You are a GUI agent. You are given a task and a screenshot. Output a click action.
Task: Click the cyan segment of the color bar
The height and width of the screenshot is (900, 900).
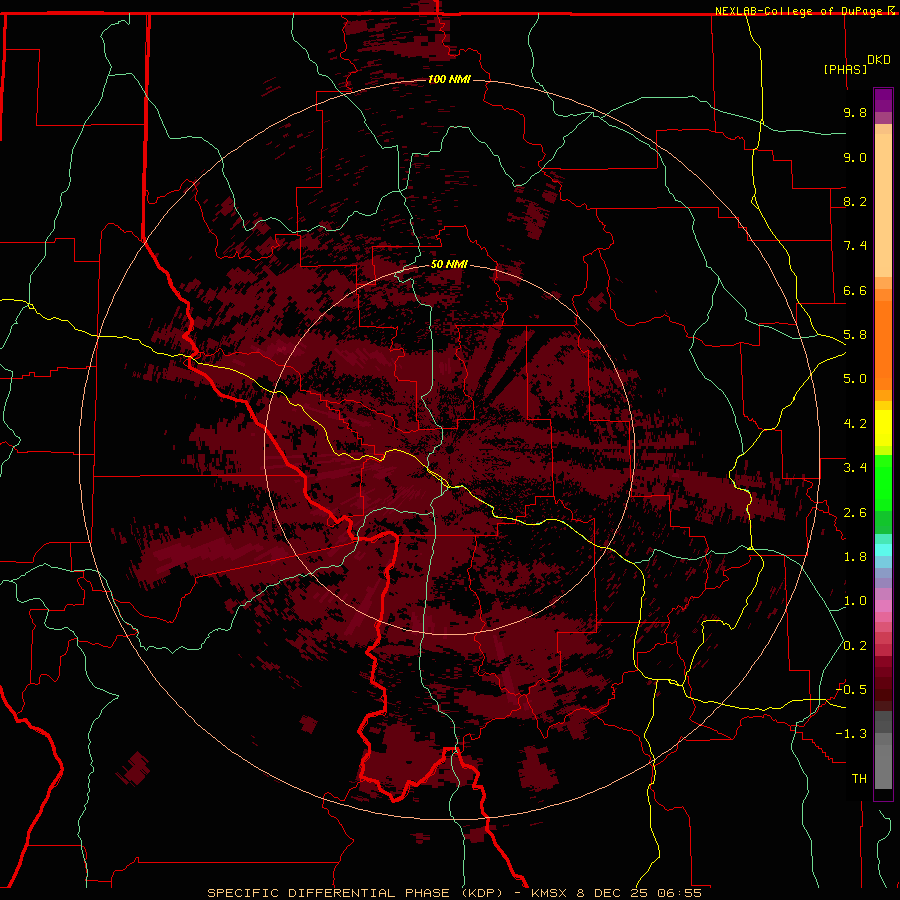[x=883, y=550]
